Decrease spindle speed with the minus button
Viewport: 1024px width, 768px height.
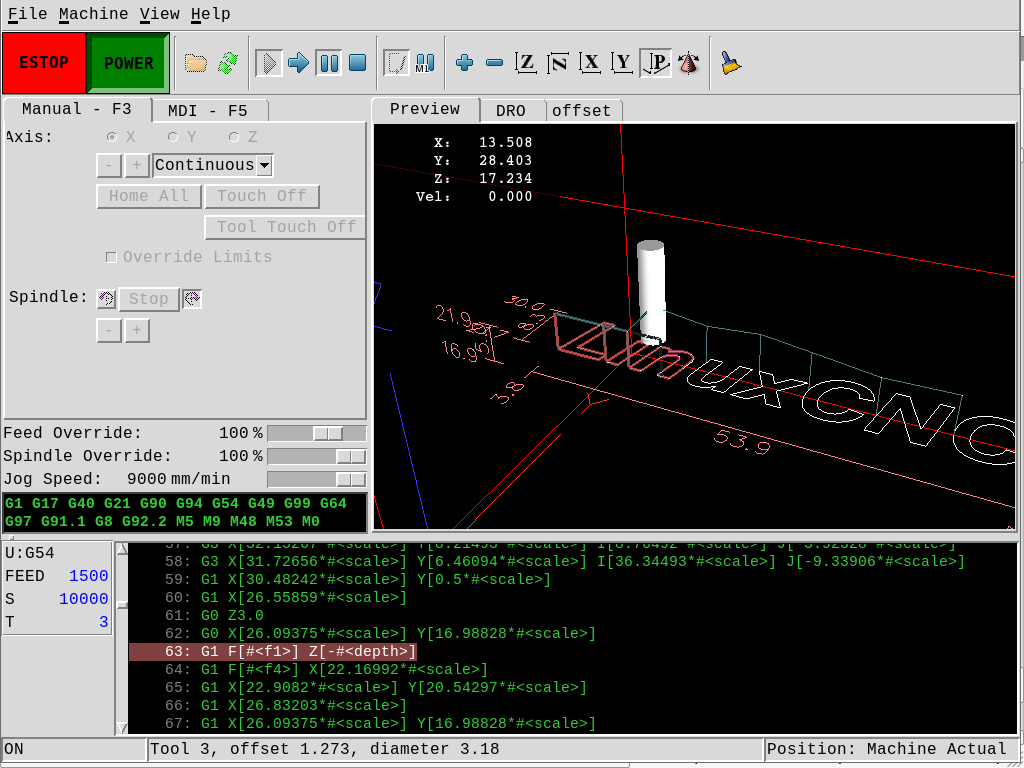tap(109, 330)
